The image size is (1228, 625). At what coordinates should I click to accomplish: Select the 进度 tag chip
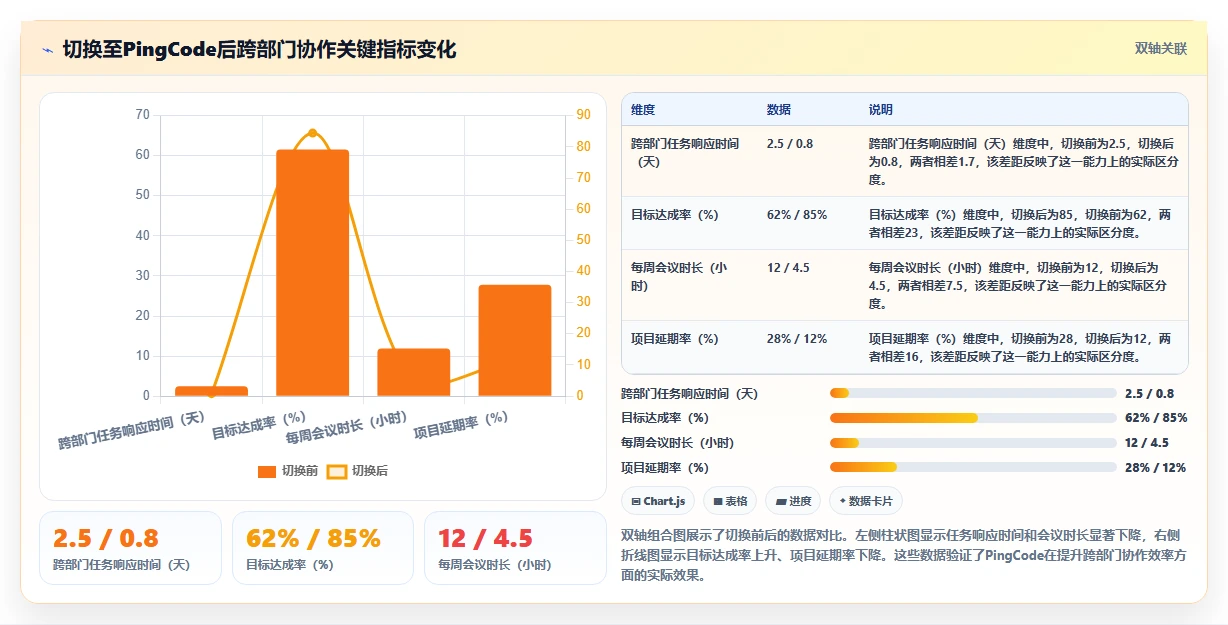click(x=793, y=501)
